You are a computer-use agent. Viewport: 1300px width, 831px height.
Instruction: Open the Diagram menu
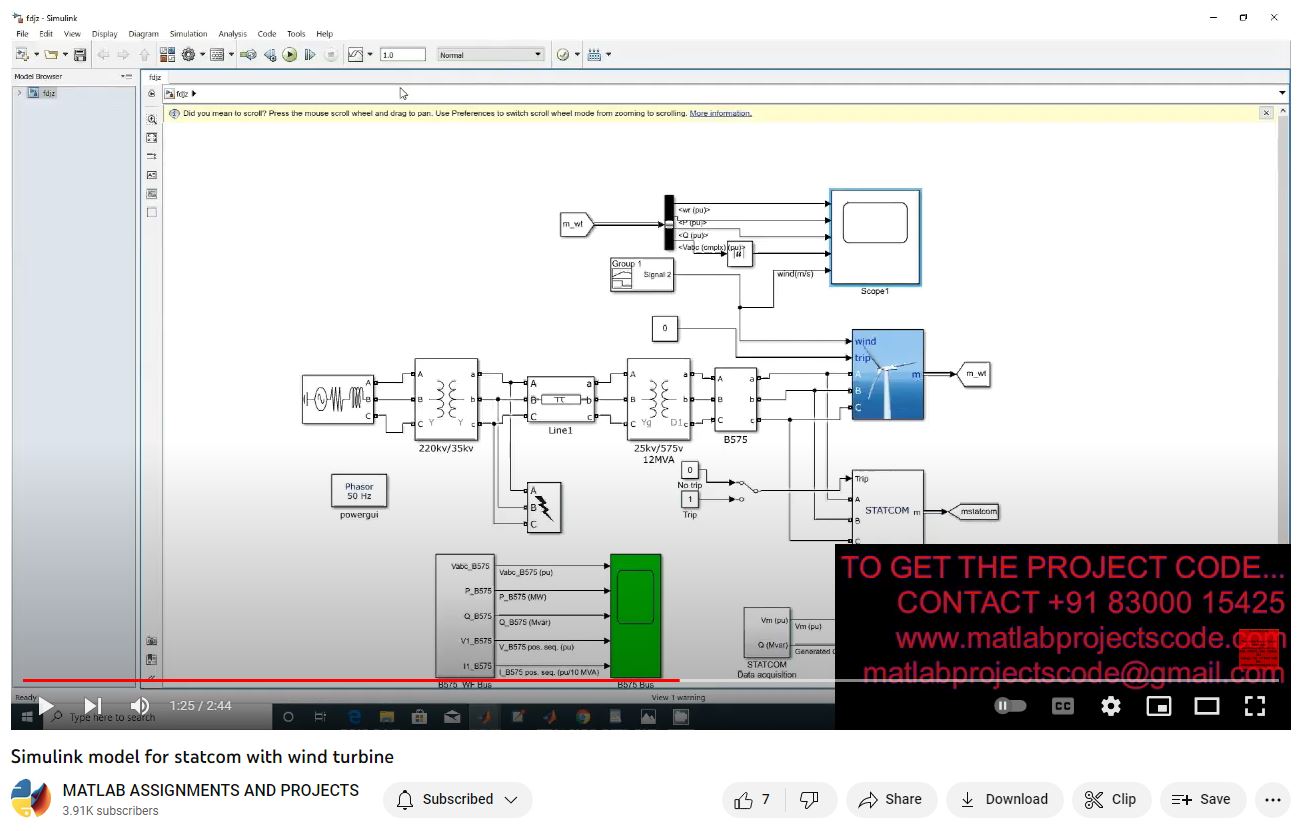click(x=144, y=34)
